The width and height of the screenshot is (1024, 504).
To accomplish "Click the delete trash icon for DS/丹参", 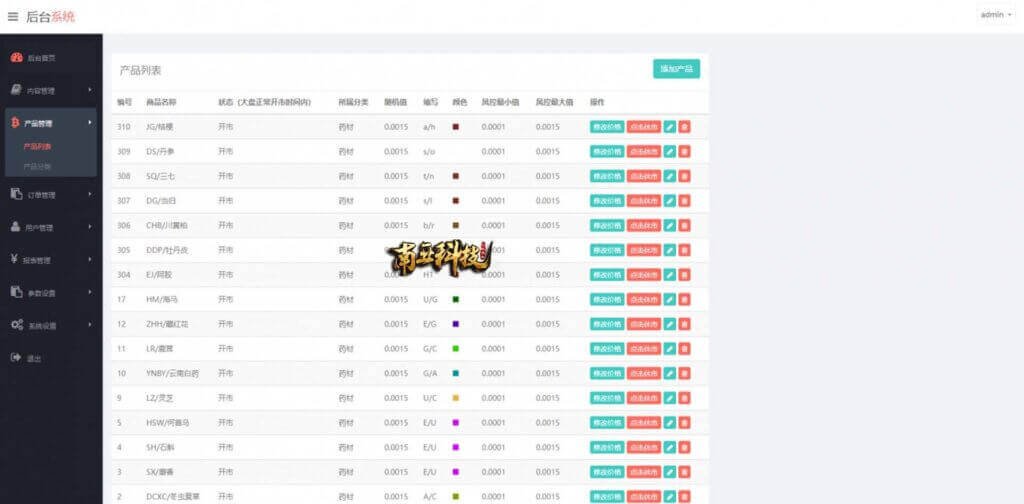I will (684, 152).
